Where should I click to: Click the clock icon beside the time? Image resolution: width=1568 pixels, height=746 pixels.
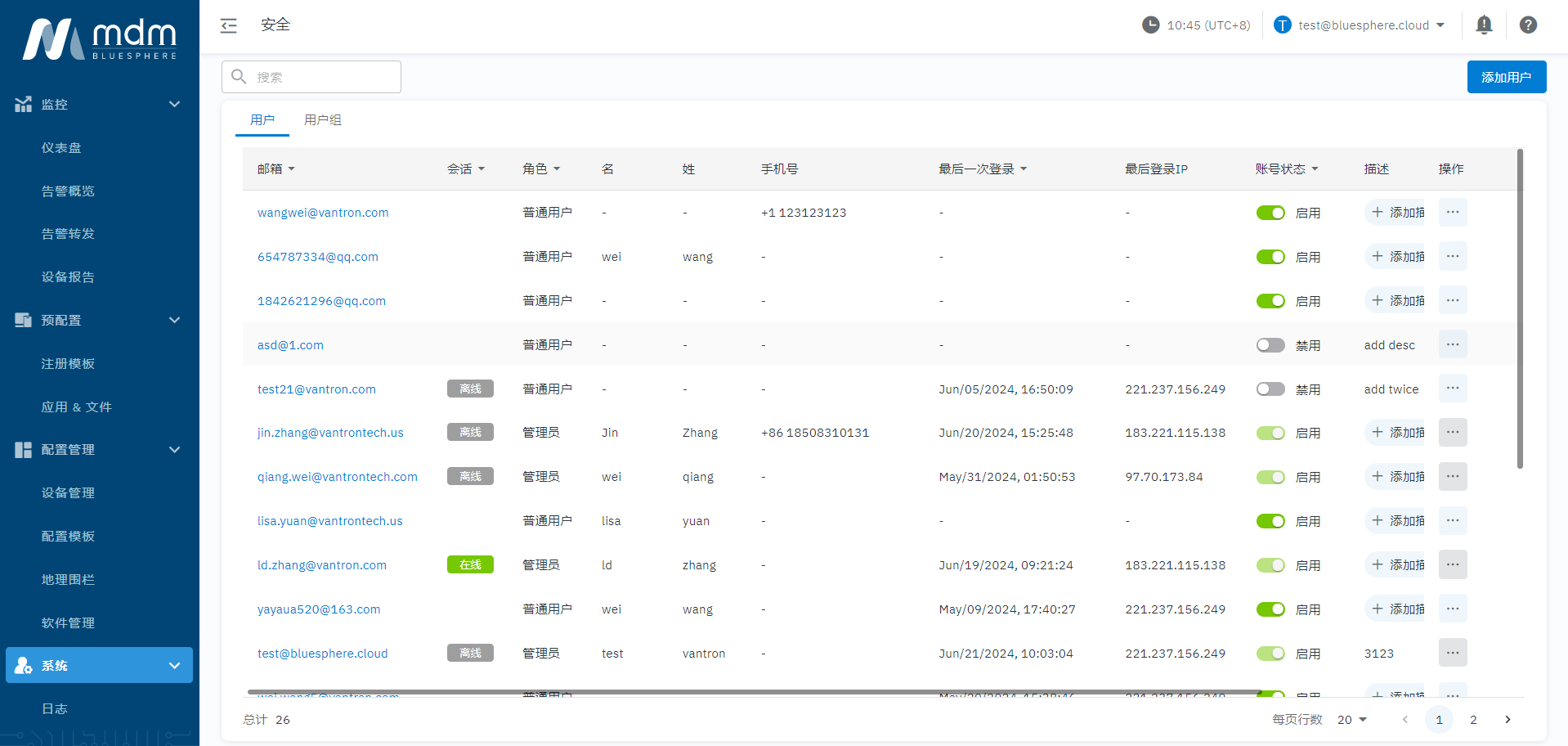pyautogui.click(x=1150, y=25)
